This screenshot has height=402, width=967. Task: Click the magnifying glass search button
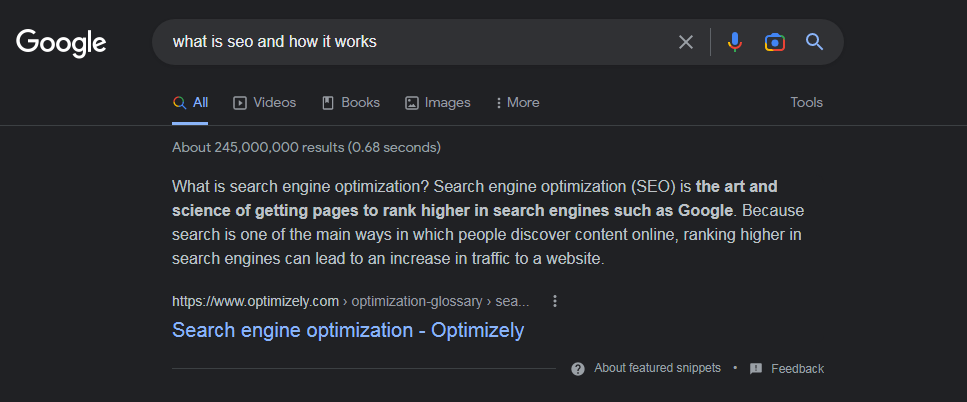[815, 42]
